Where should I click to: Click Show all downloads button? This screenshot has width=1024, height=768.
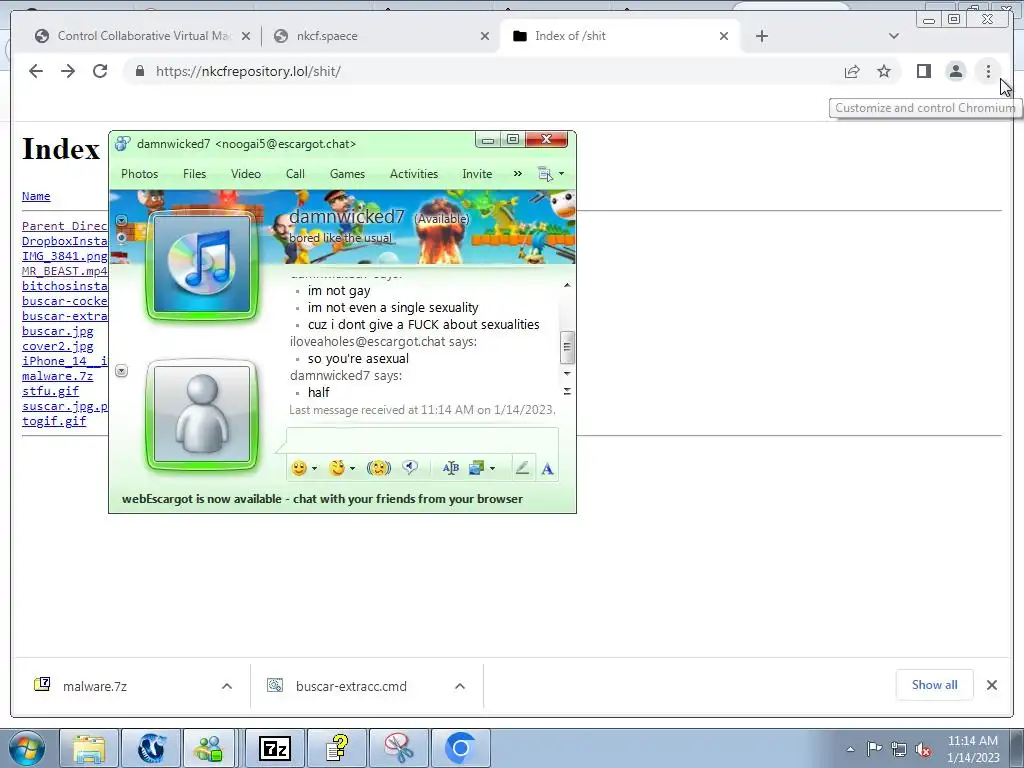pyautogui.click(x=935, y=684)
